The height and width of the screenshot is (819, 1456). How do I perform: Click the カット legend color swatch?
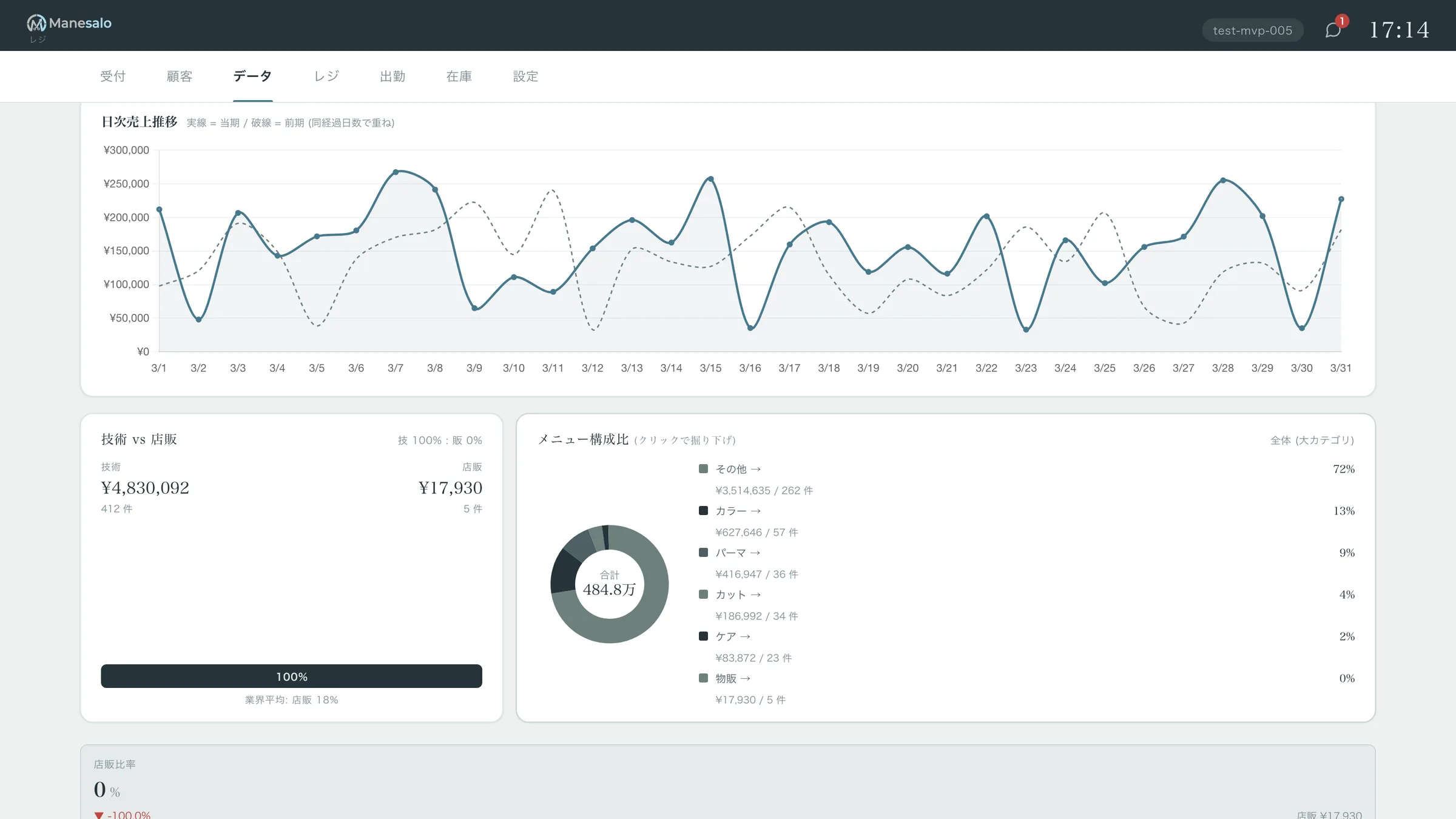(703, 595)
